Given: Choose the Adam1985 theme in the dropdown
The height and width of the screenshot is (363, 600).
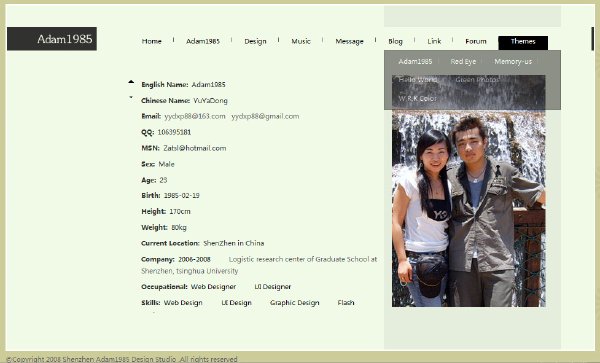Looking at the screenshot, I should tap(415, 61).
